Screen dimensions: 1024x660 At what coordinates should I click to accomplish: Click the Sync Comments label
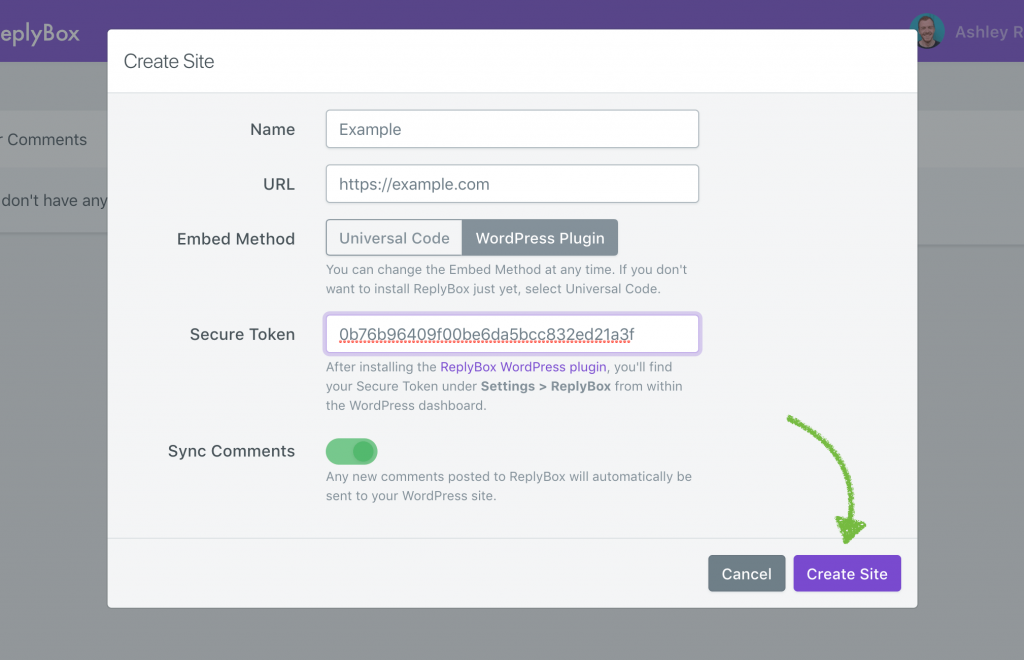click(x=231, y=451)
